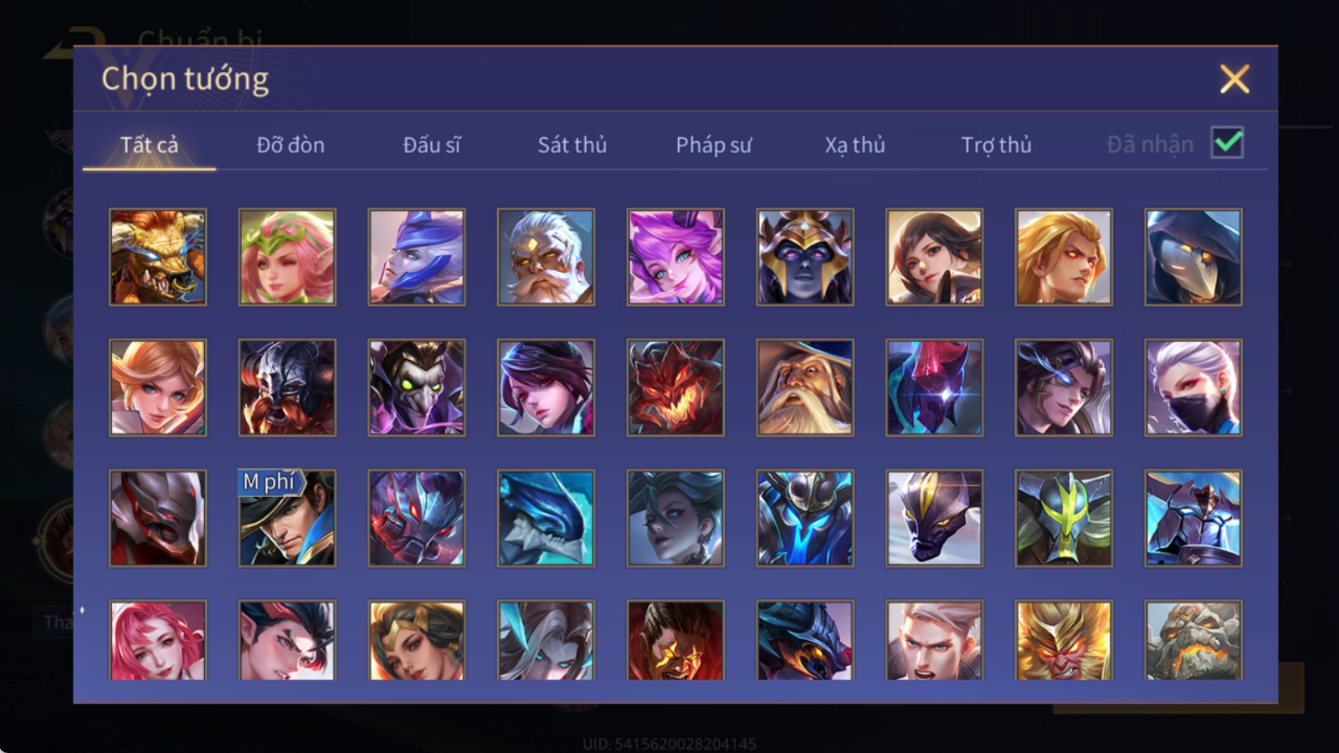Filter heroes by 'Xạ thủ' tab
Viewport: 1339px width, 753px height.
click(x=855, y=145)
